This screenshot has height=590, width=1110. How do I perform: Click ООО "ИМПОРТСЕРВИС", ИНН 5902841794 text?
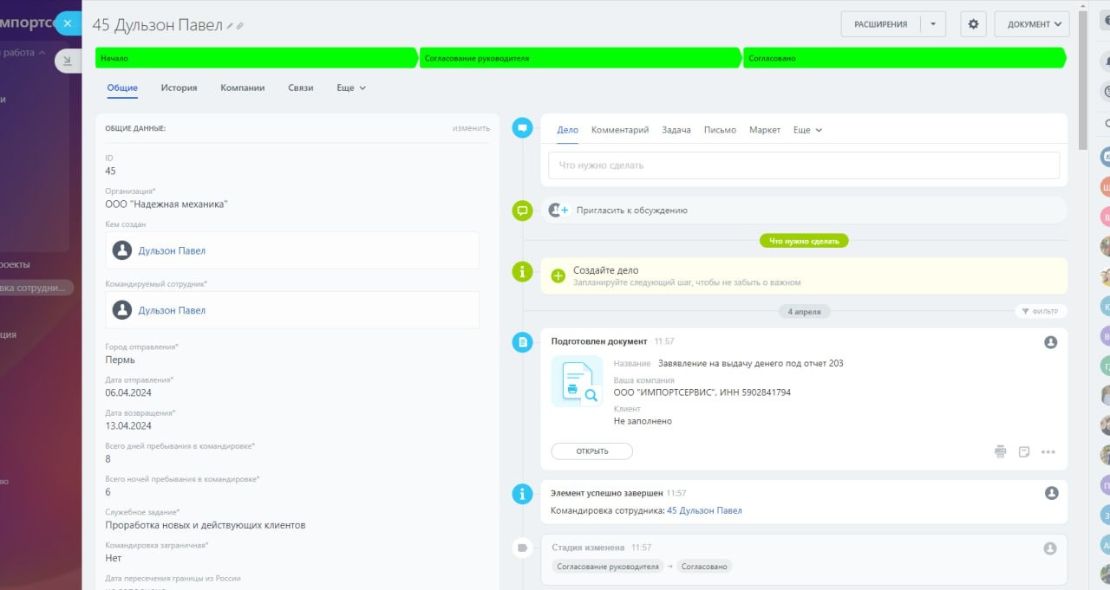tap(702, 392)
